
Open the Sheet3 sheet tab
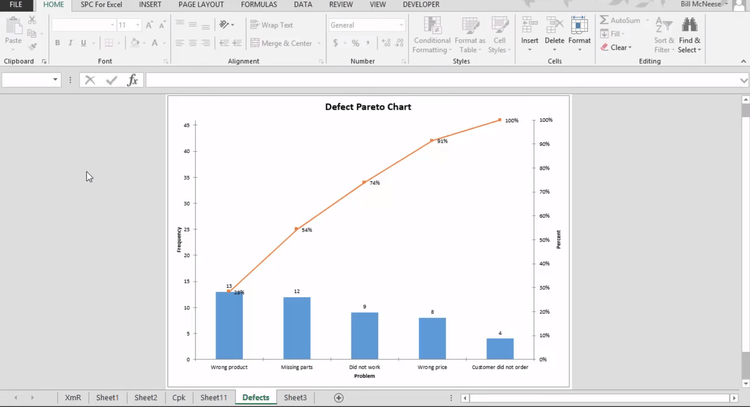coord(295,397)
